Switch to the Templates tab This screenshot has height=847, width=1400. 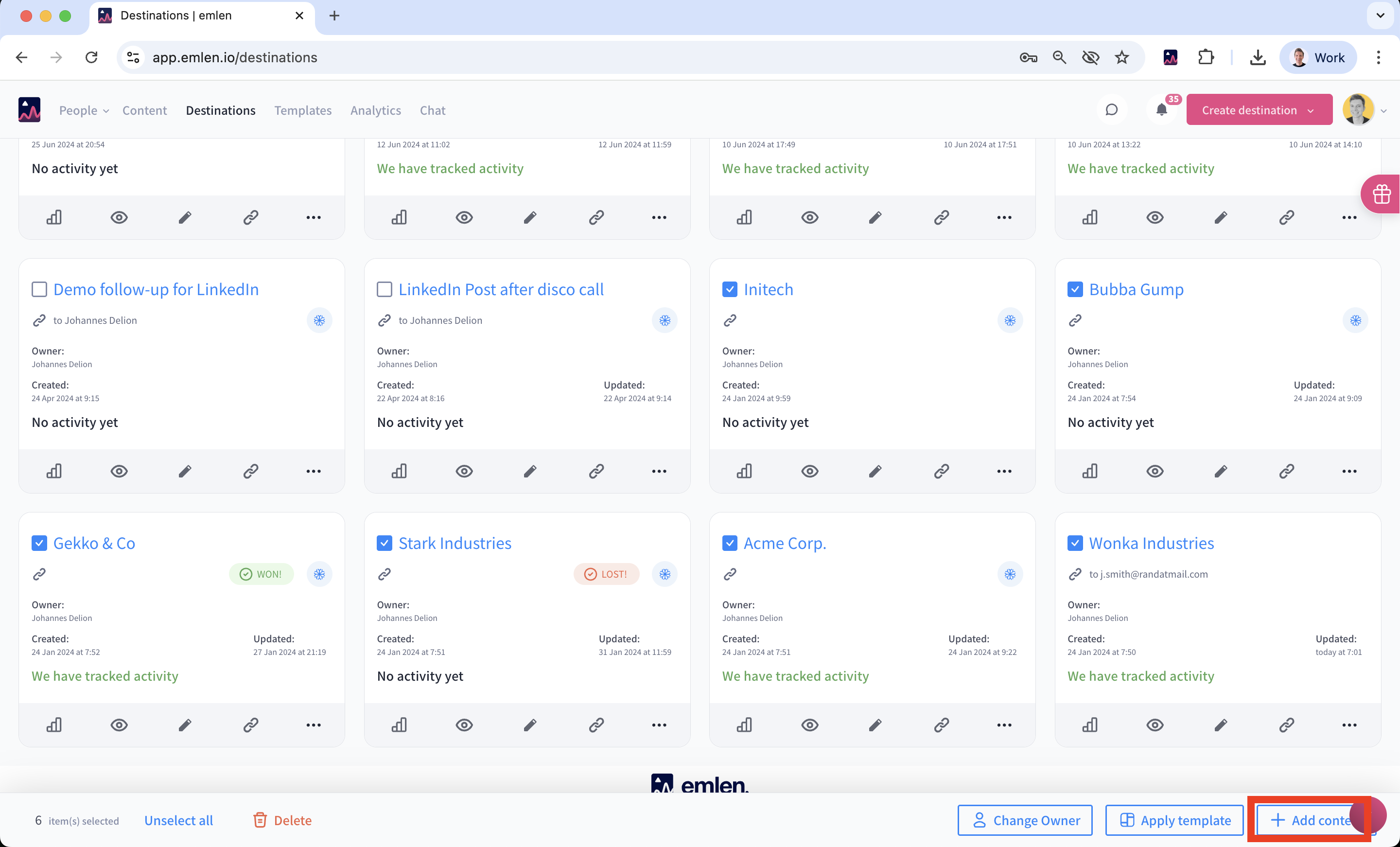303,110
